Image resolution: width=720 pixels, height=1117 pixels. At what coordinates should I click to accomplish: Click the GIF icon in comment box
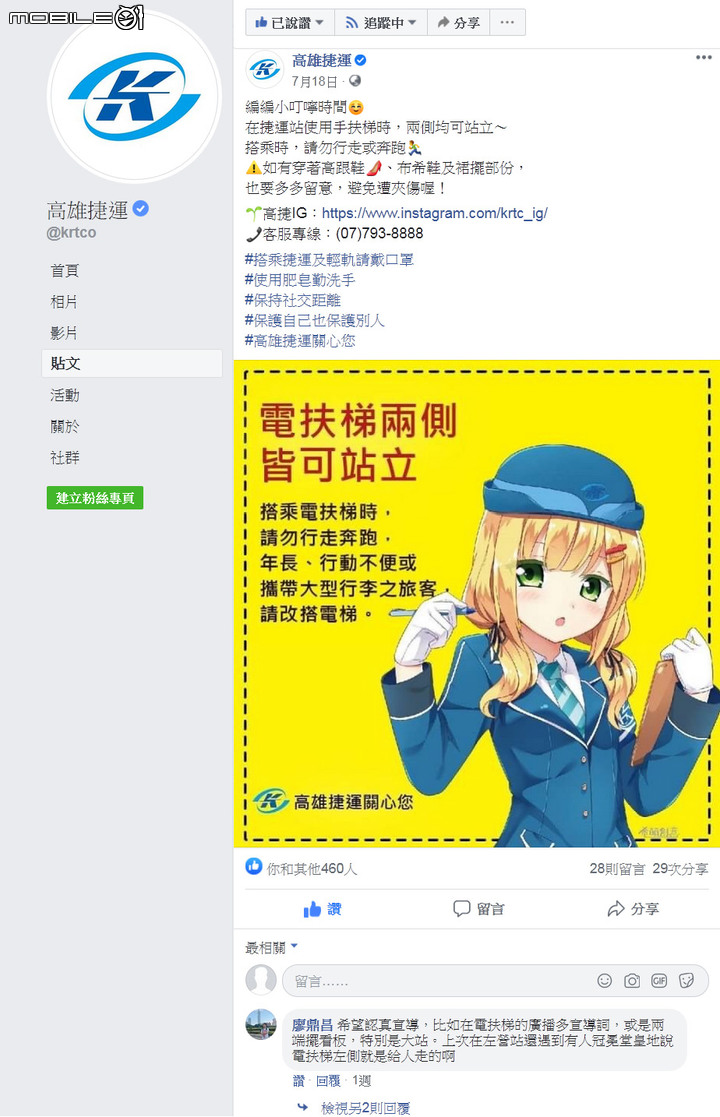659,981
